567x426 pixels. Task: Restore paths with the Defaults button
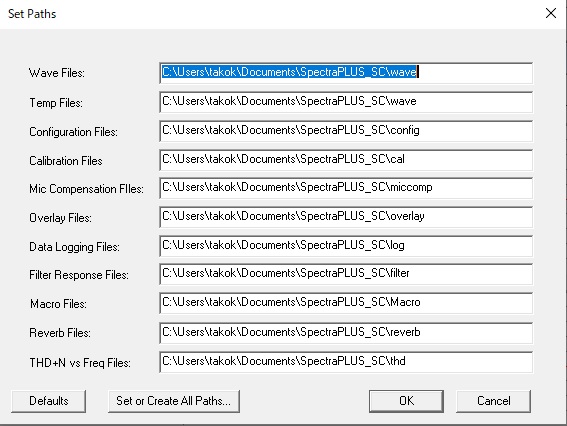pyautogui.click(x=48, y=401)
